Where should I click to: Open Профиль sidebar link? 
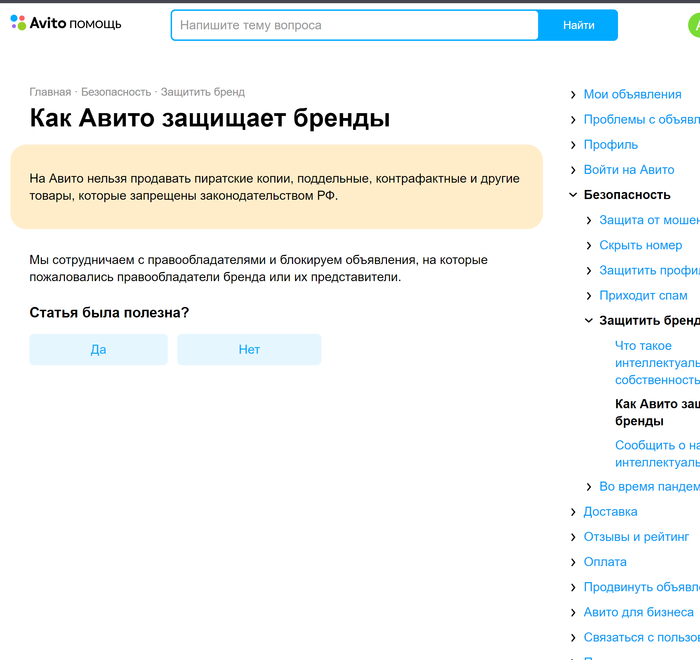(x=611, y=145)
